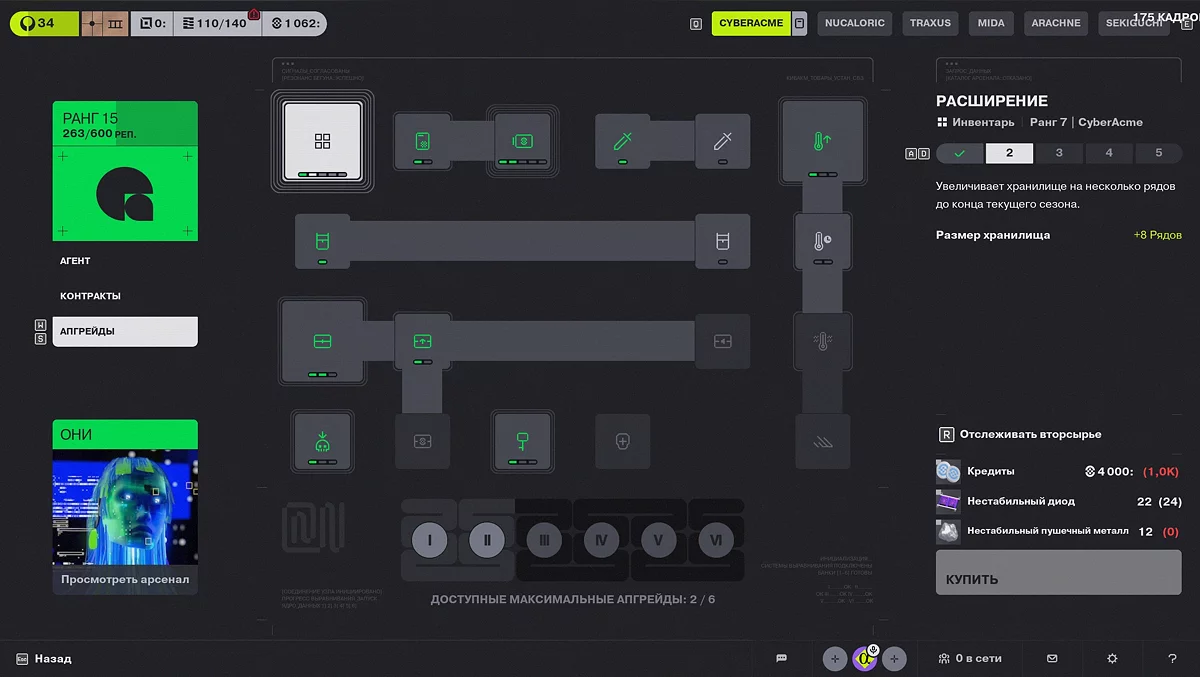Select the gray safe credits node
Image resolution: width=1200 pixels, height=677 pixels.
[x=422, y=441]
